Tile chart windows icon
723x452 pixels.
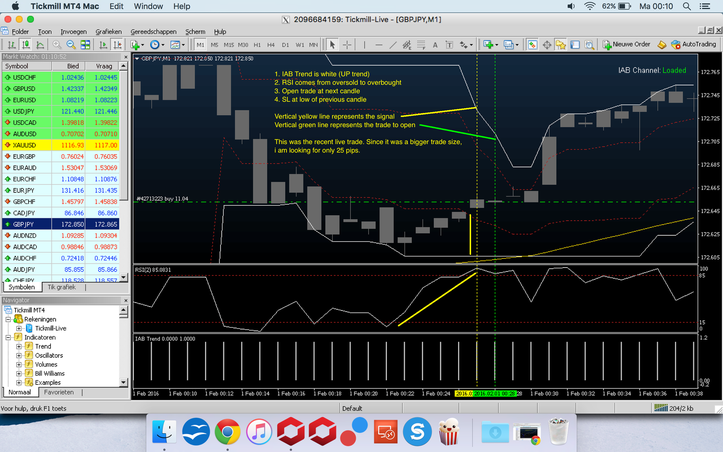(85, 45)
